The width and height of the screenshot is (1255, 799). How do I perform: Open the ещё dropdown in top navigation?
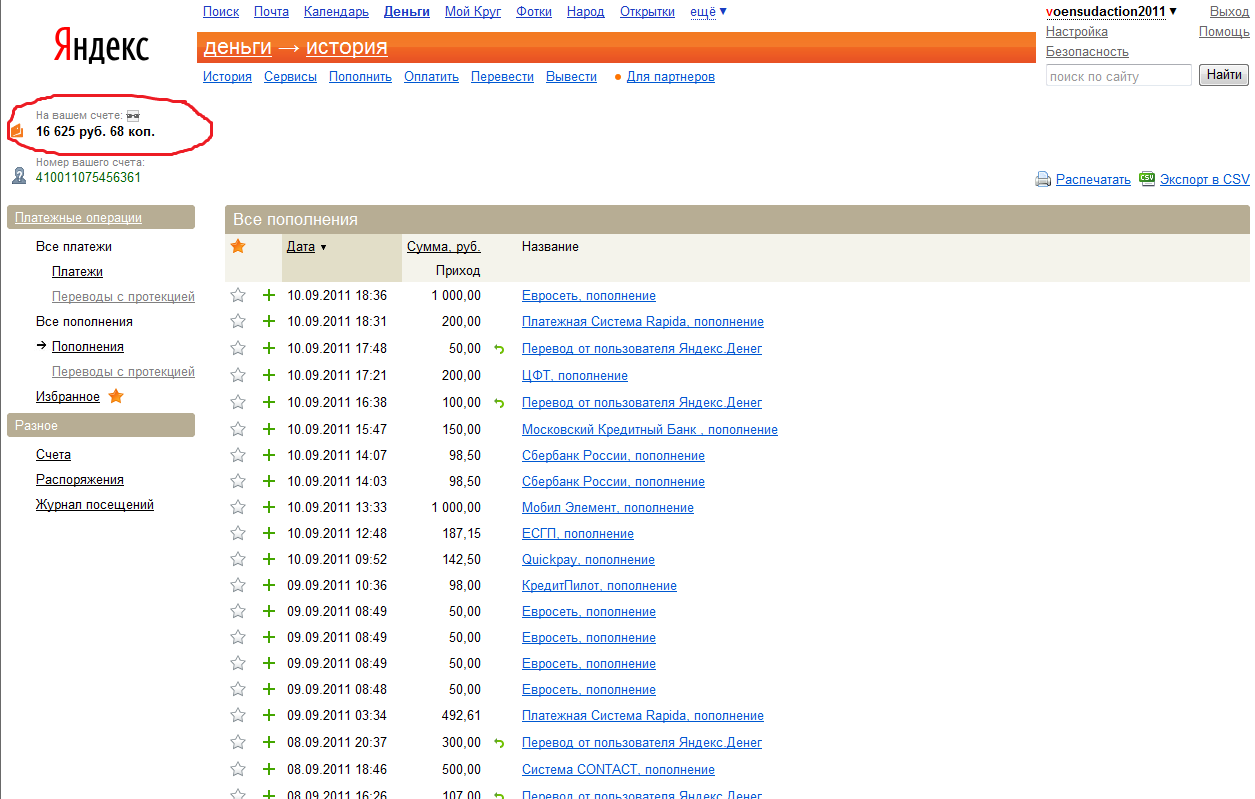point(708,12)
